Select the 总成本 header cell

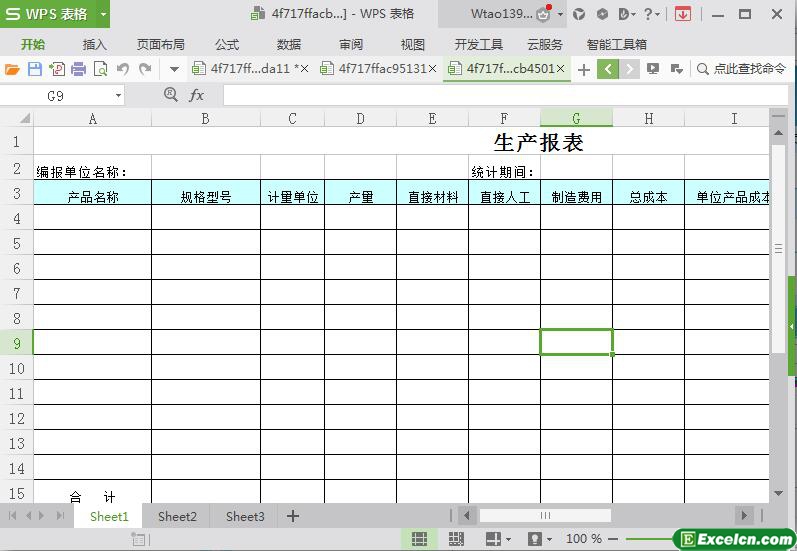[649, 193]
